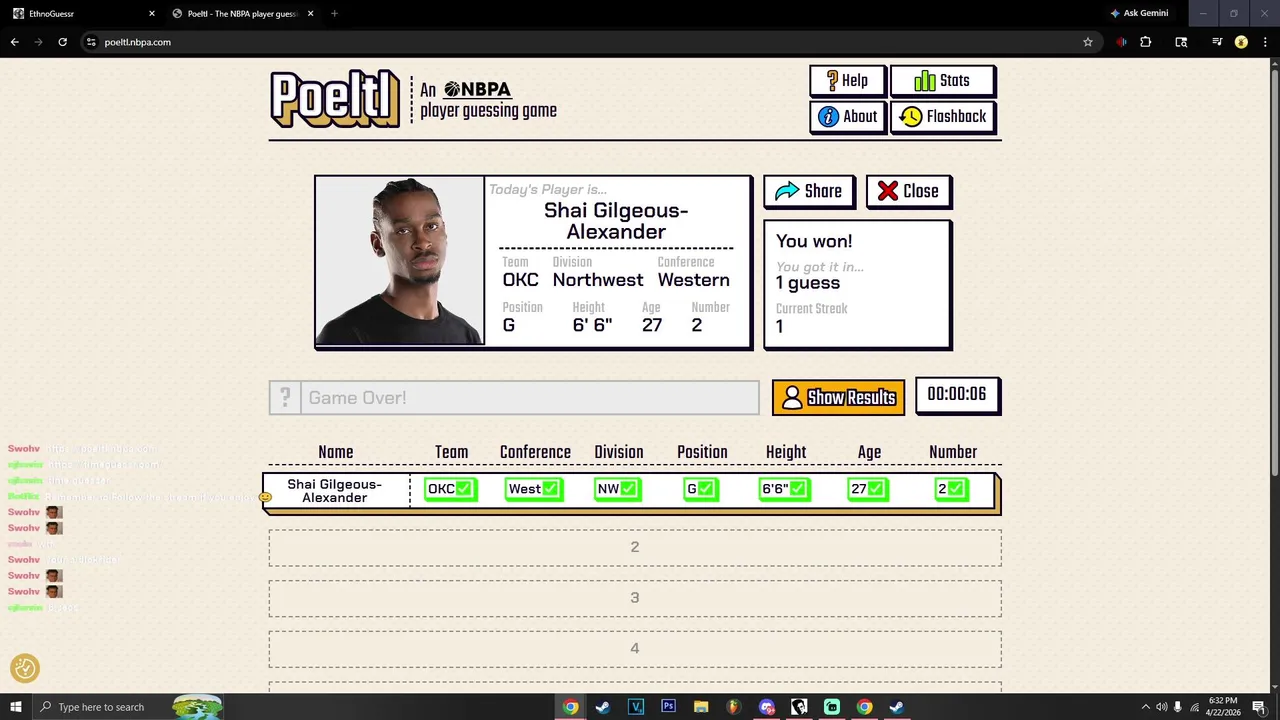Screen dimensions: 1280x720
Task: Click the 00:00:06 timer box
Action: pos(957,394)
